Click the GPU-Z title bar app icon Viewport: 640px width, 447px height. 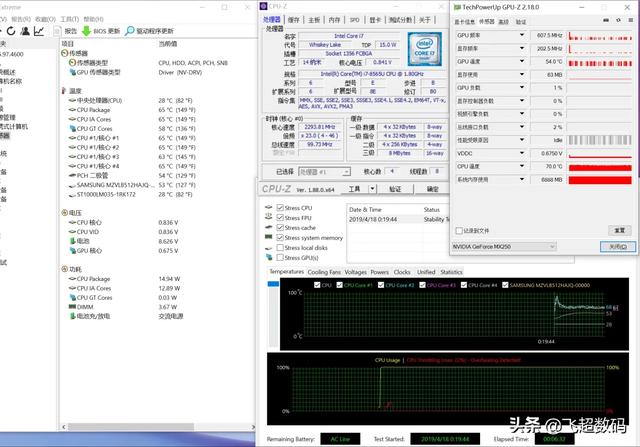[x=457, y=7]
